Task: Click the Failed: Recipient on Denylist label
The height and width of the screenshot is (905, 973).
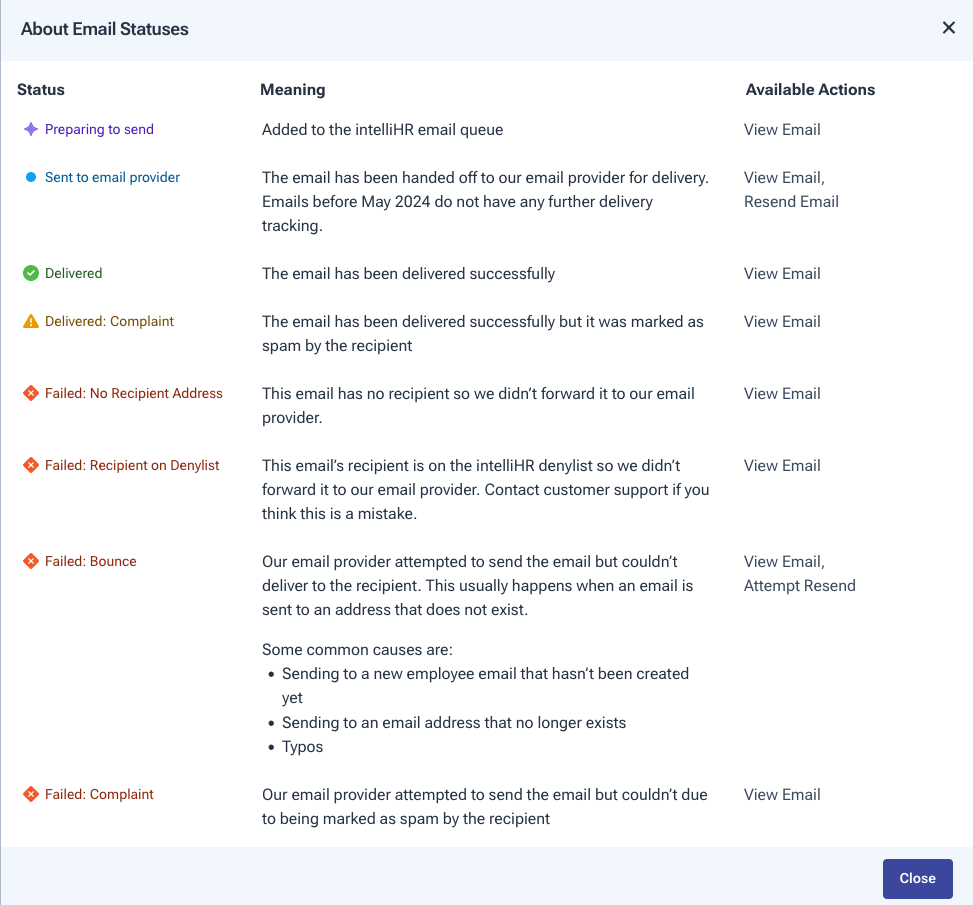Action: (132, 465)
